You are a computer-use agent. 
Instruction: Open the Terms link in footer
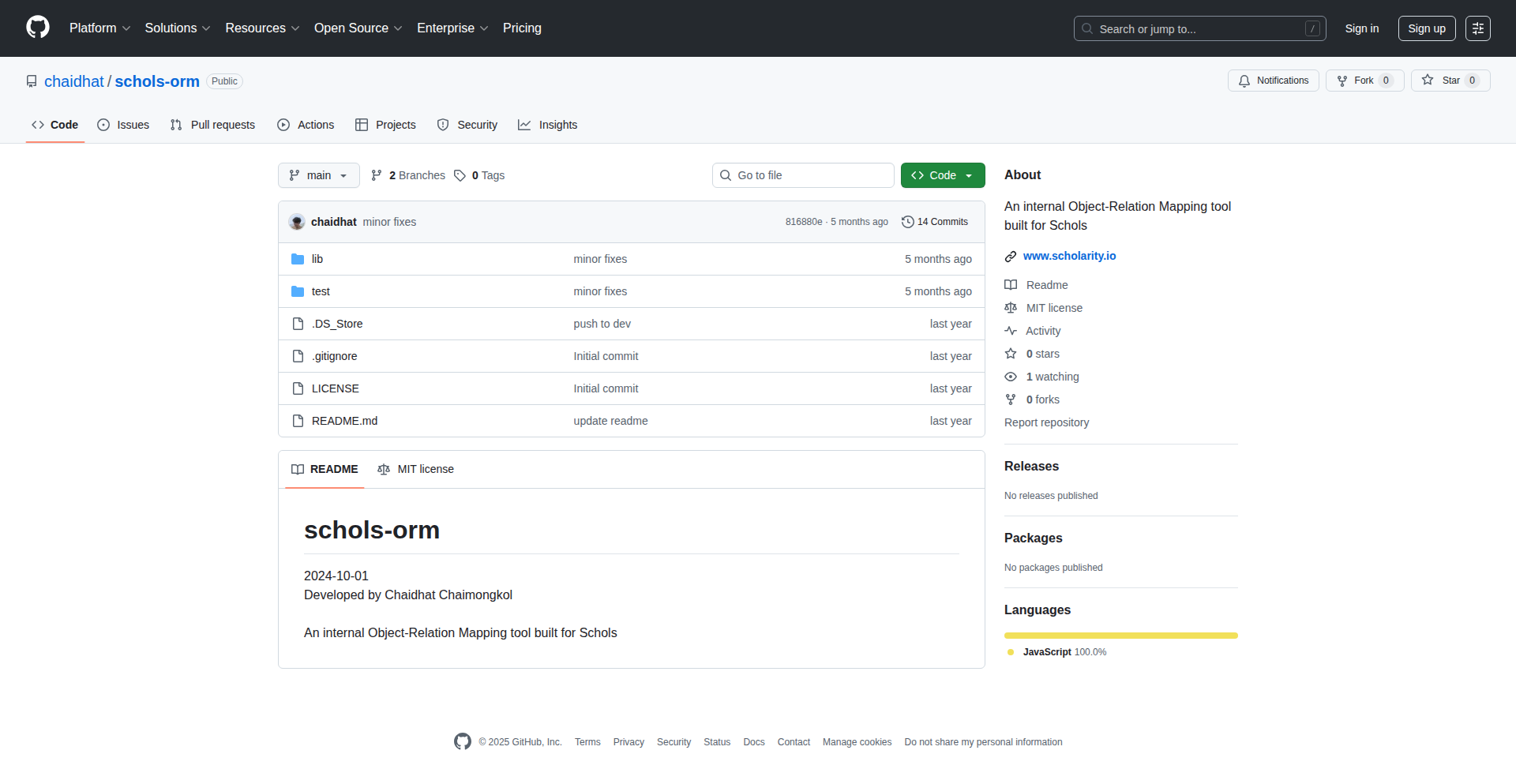click(x=587, y=742)
